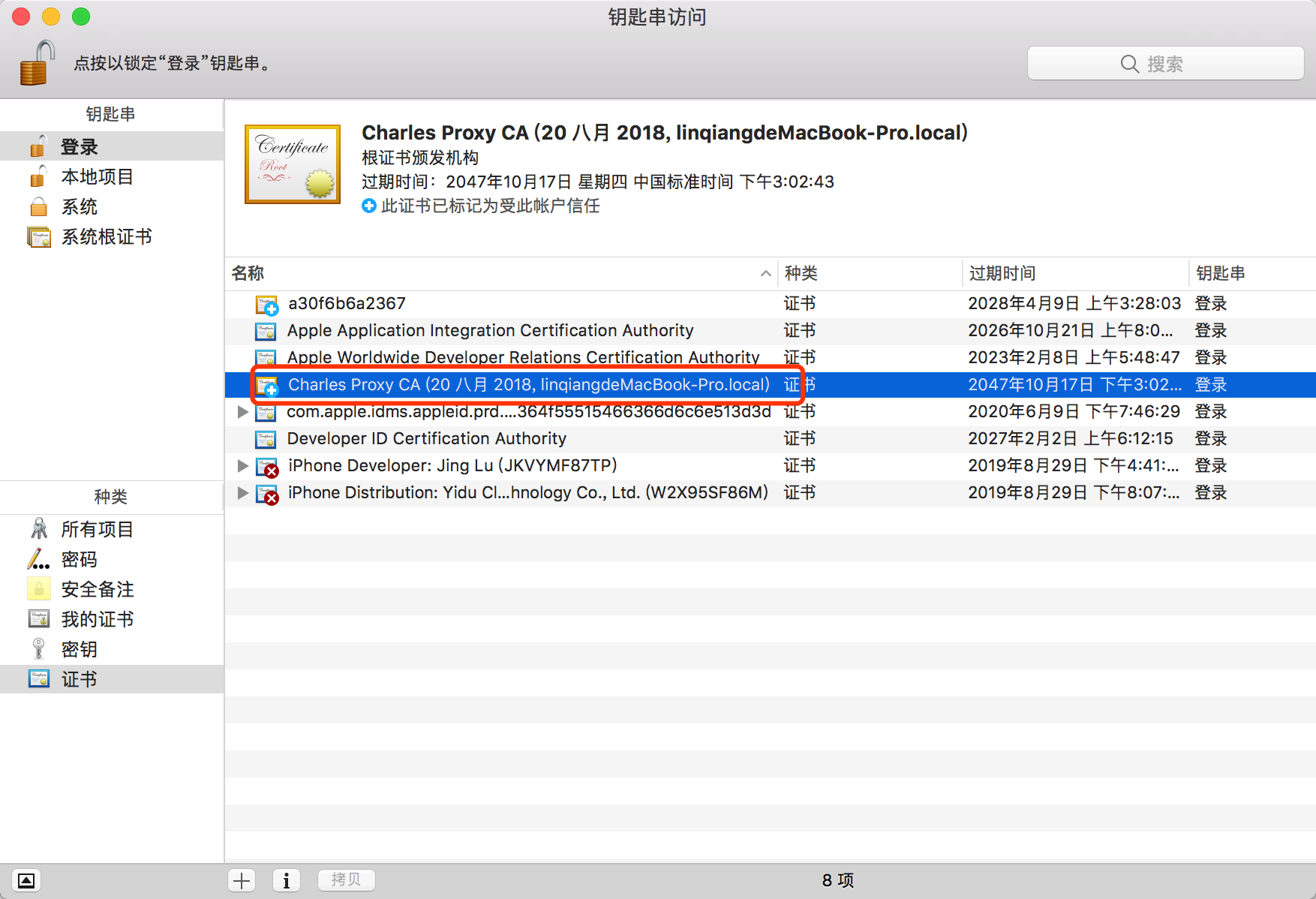Click the 本地项目 keychain icon
1316x899 pixels.
click(x=39, y=176)
